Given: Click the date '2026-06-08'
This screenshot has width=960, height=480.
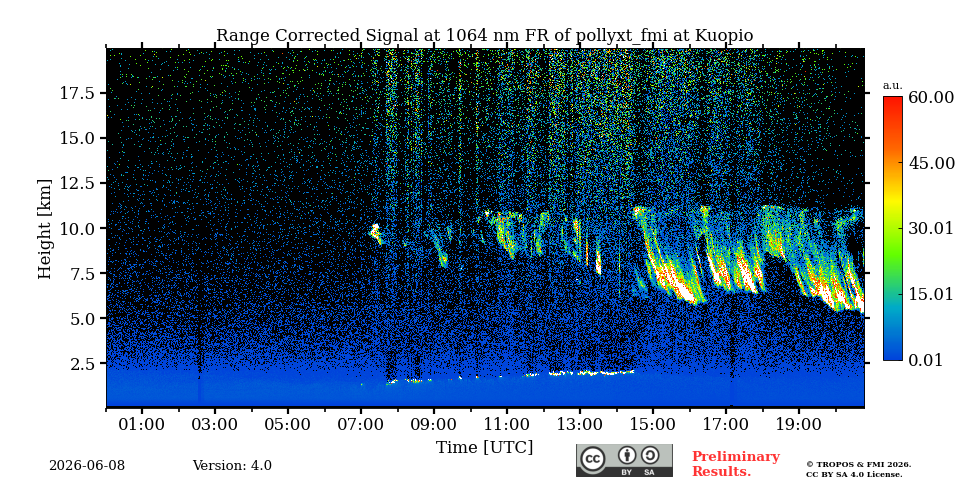Looking at the screenshot, I should tap(87, 466).
